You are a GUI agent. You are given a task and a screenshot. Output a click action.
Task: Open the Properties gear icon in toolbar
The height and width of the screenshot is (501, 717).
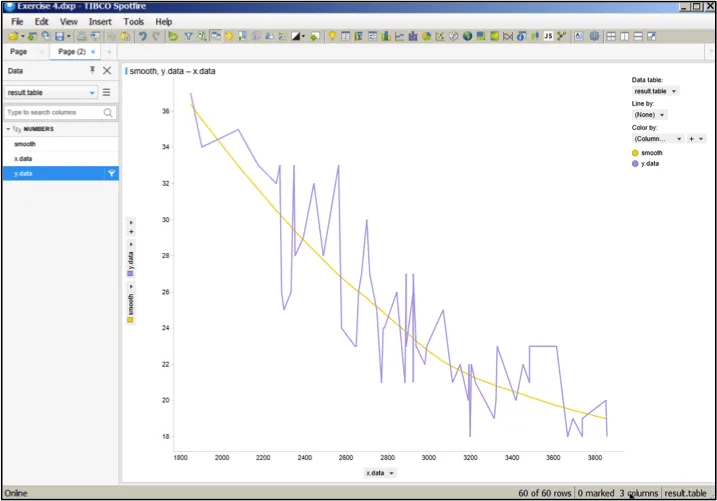(x=594, y=36)
